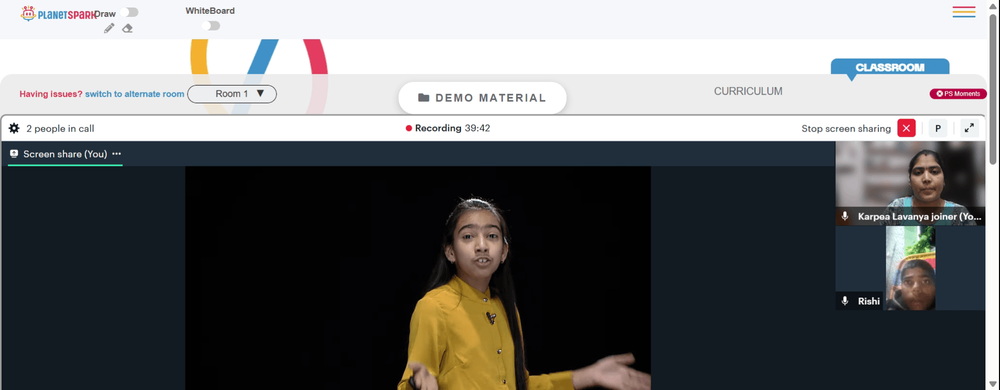Image resolution: width=1000 pixels, height=390 pixels.
Task: Select Karpea Lavanya video tile
Action: pos(911,184)
